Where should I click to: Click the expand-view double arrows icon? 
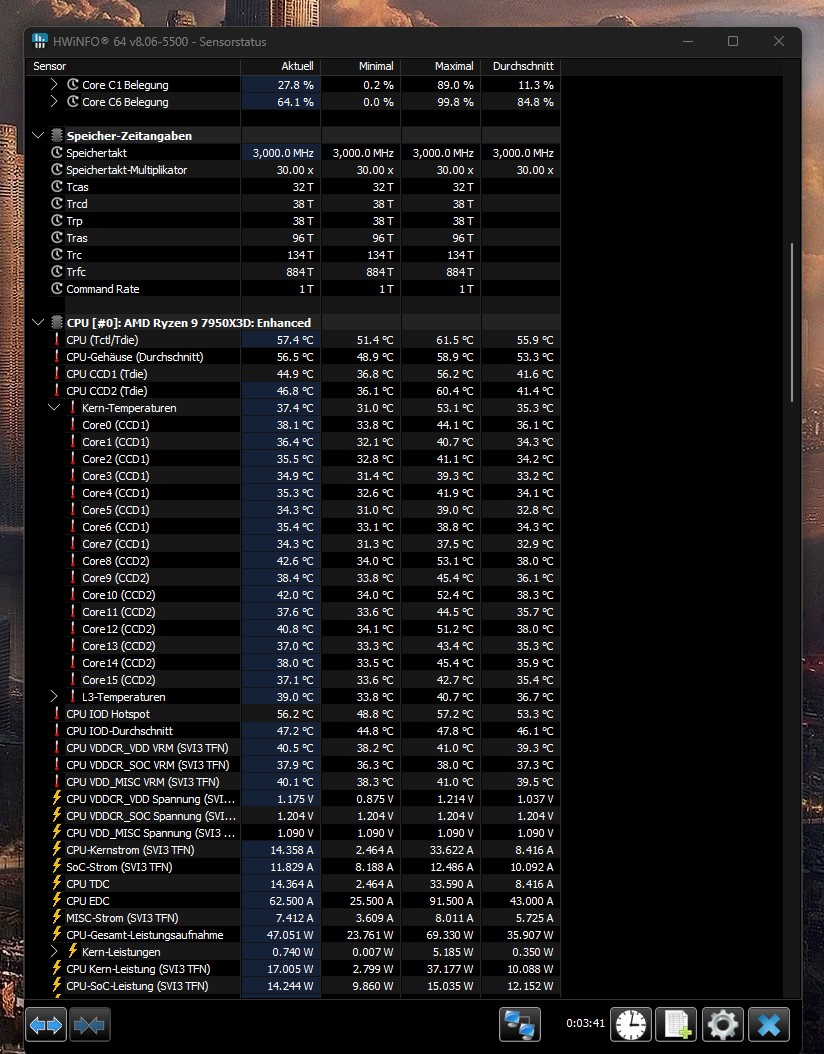tap(46, 1024)
